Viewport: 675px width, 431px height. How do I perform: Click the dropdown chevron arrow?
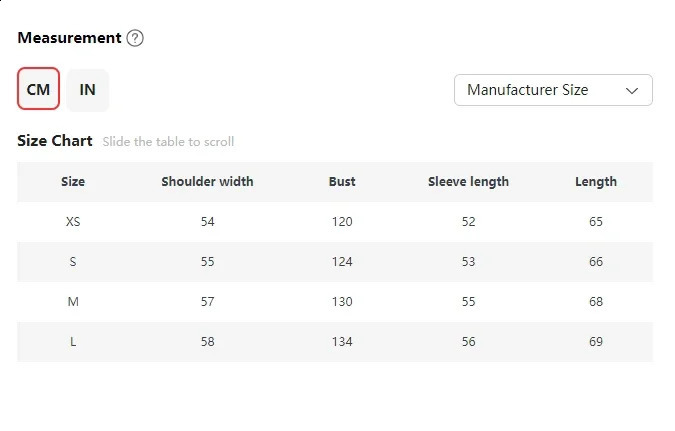tap(632, 90)
